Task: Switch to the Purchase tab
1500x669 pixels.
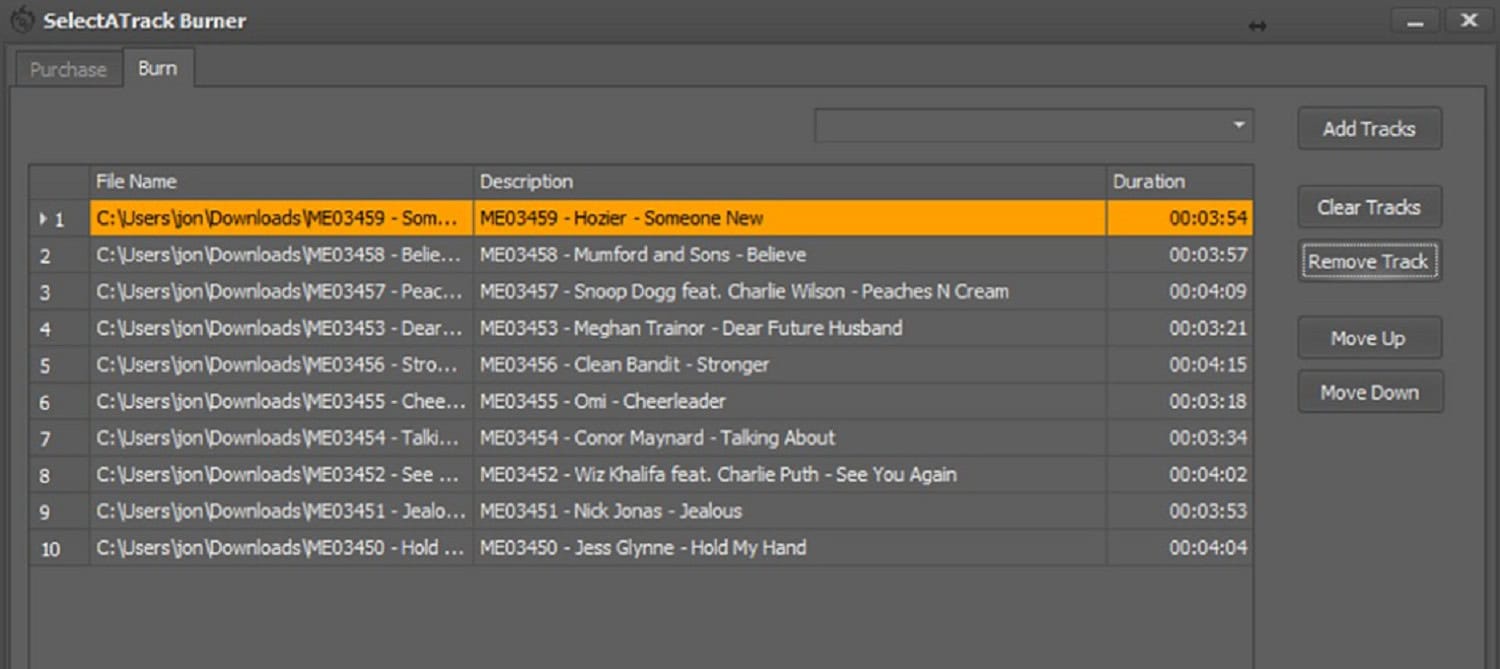Action: click(x=67, y=69)
